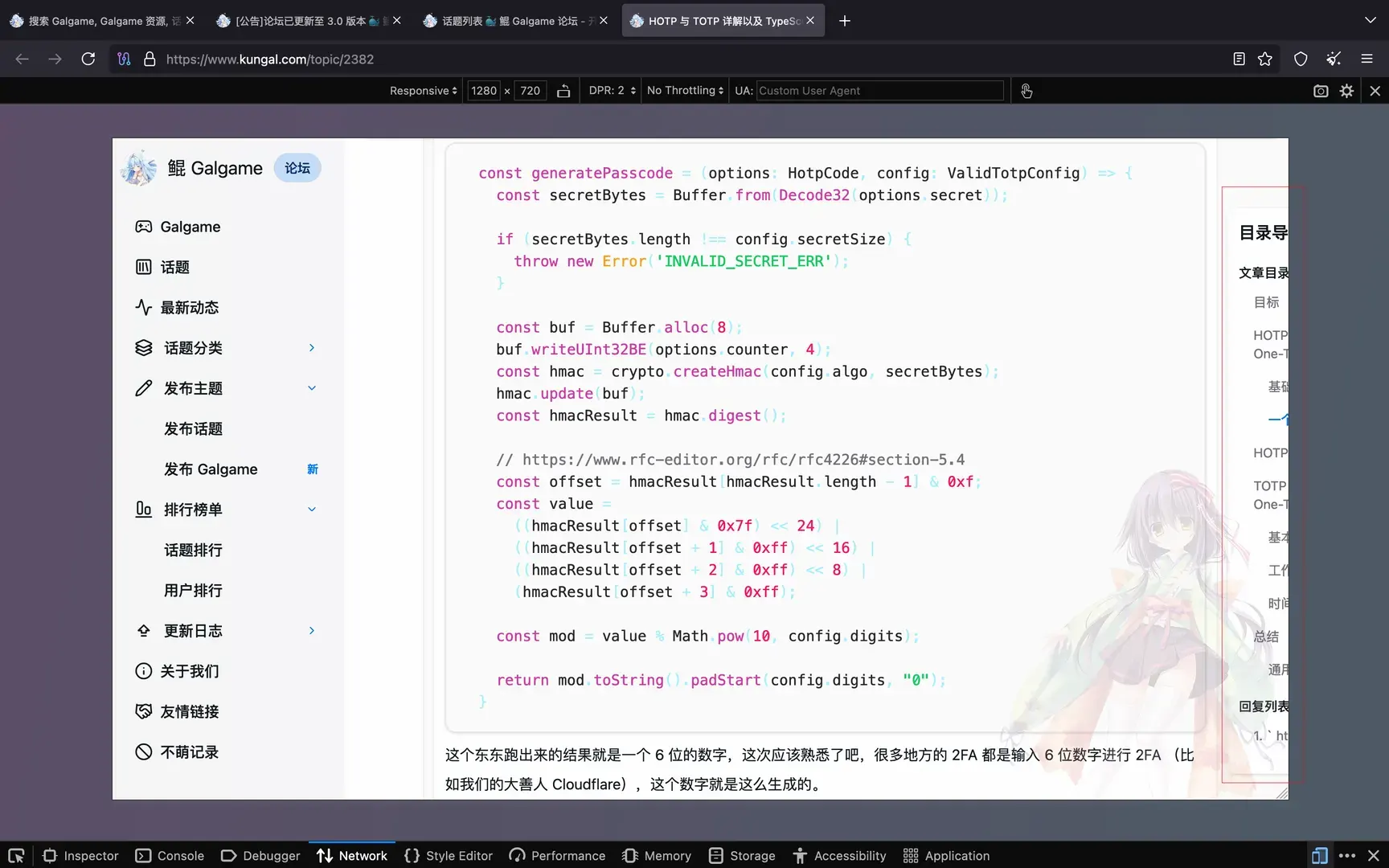The image size is (1389, 868).
Task: Switch to the Storage devtools tab
Action: click(x=742, y=856)
